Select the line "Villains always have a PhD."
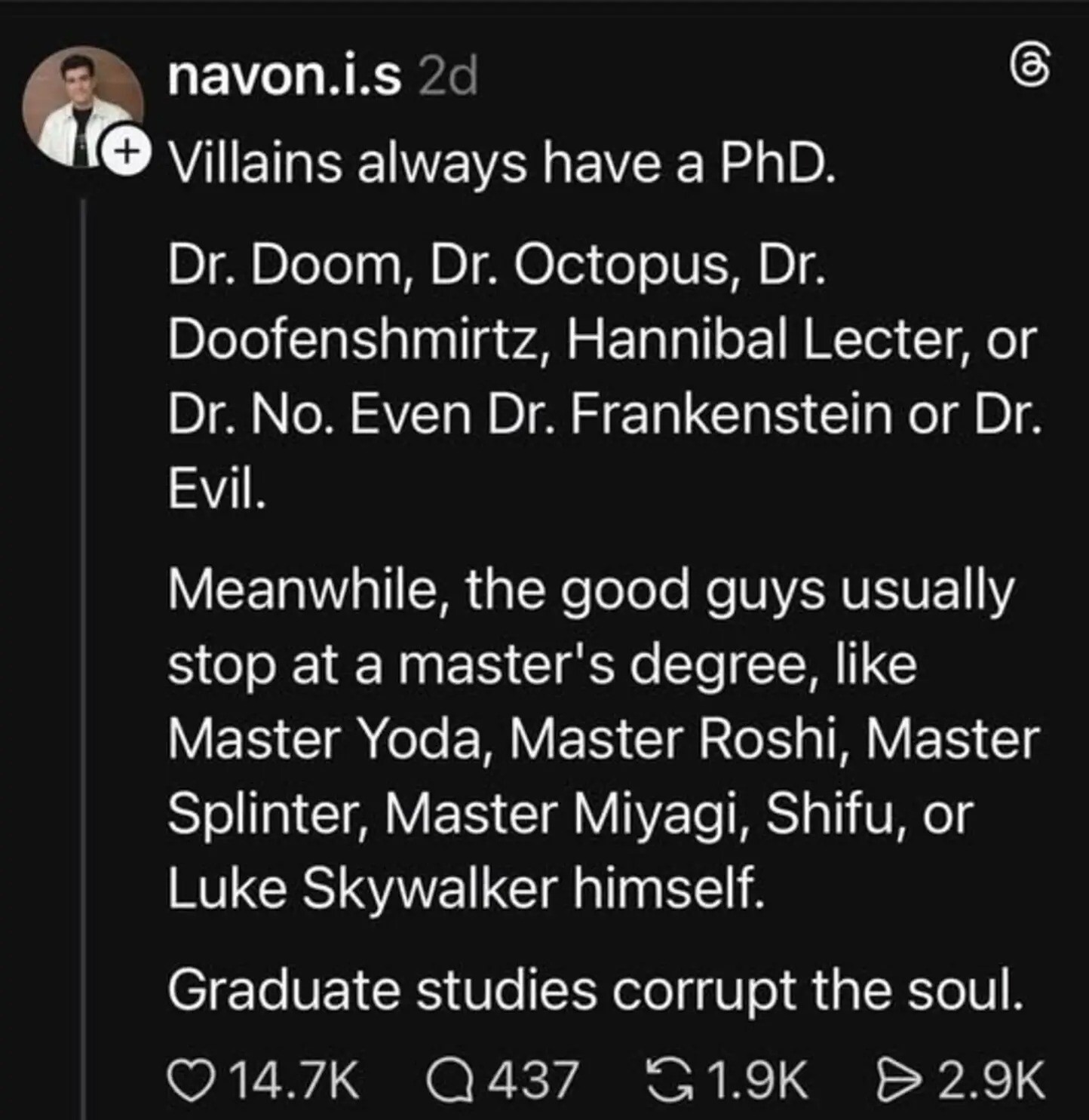 [x=502, y=163]
